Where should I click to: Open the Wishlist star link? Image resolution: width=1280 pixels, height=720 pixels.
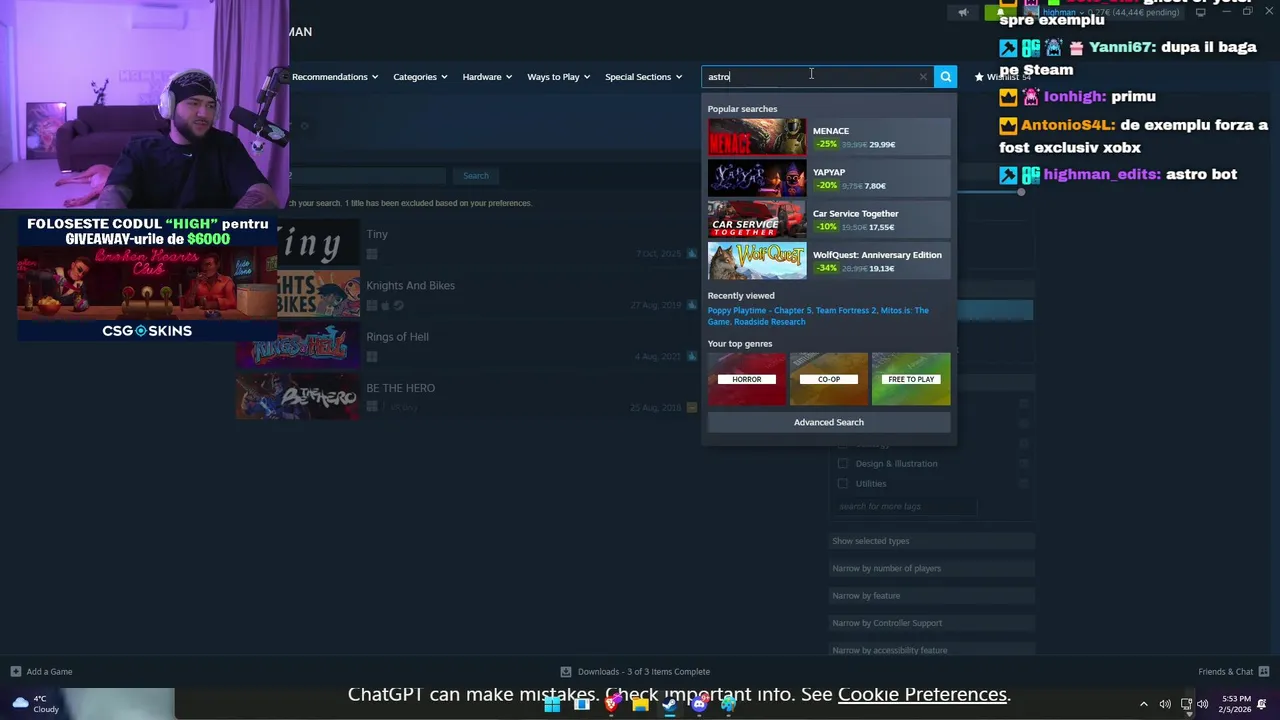(1001, 77)
